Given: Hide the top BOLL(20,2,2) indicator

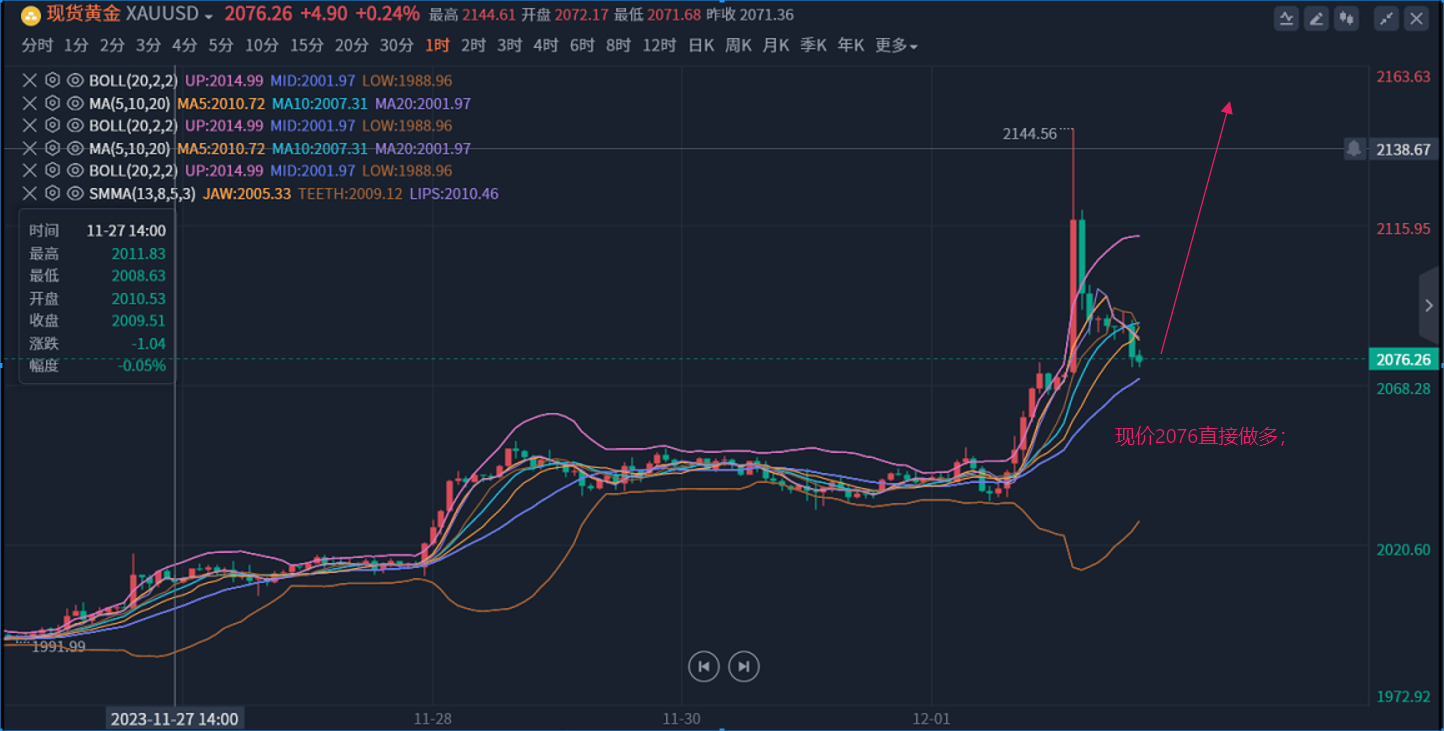Looking at the screenshot, I should [x=75, y=79].
